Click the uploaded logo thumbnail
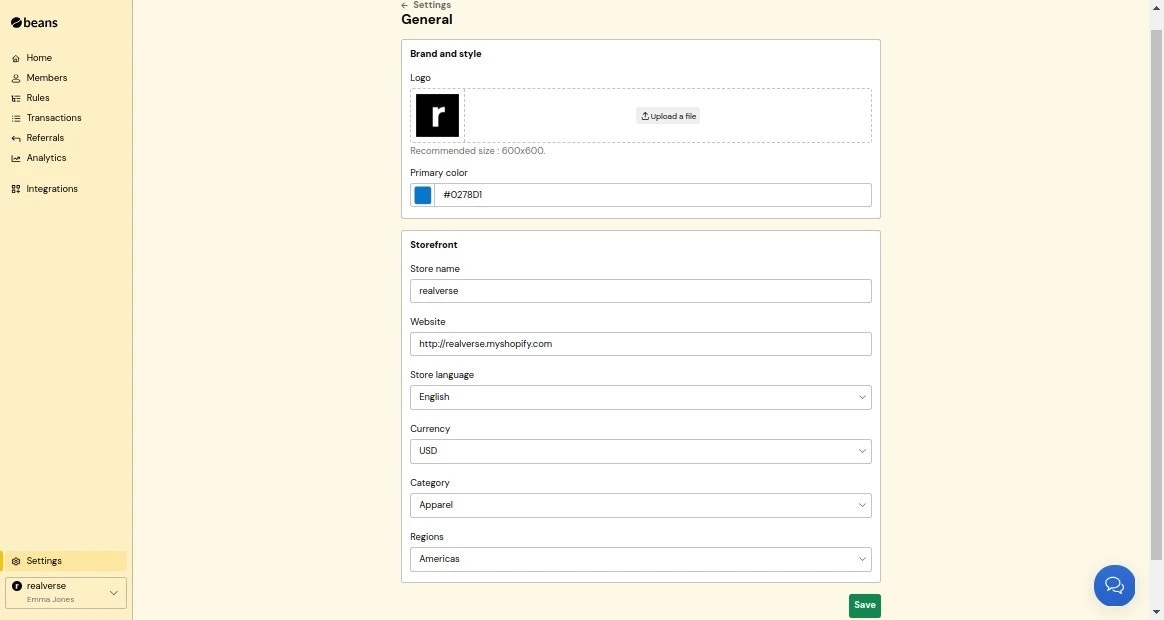Image resolution: width=1164 pixels, height=620 pixels. pos(437,115)
